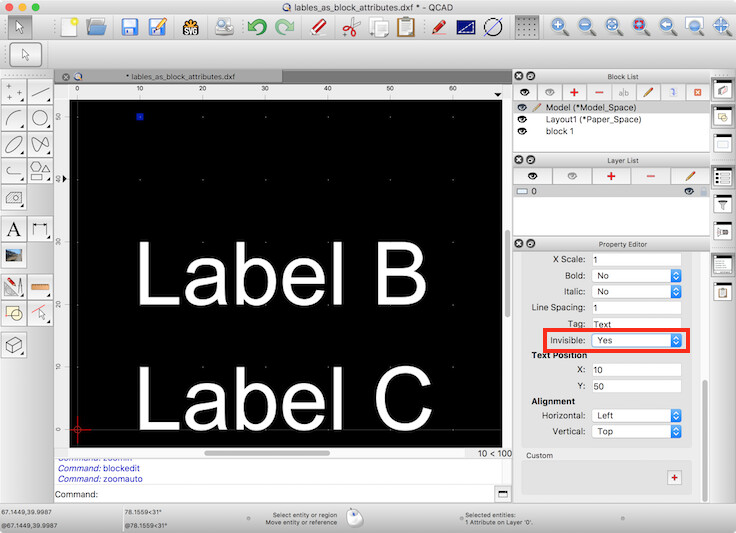Click the Text Position Y field
Image resolution: width=736 pixels, height=533 pixels.
click(636, 386)
